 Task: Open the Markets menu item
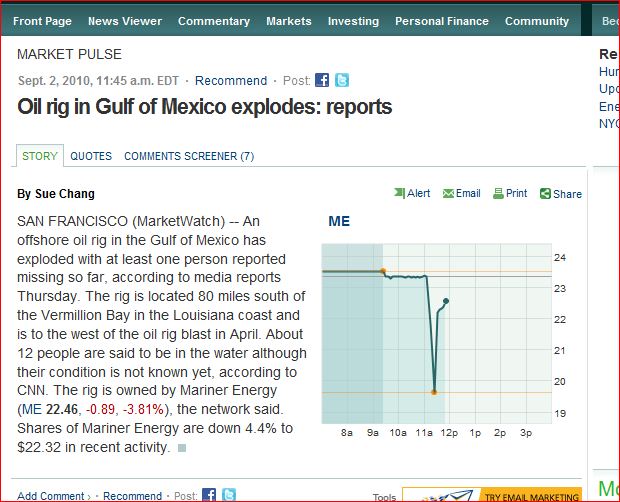[289, 21]
